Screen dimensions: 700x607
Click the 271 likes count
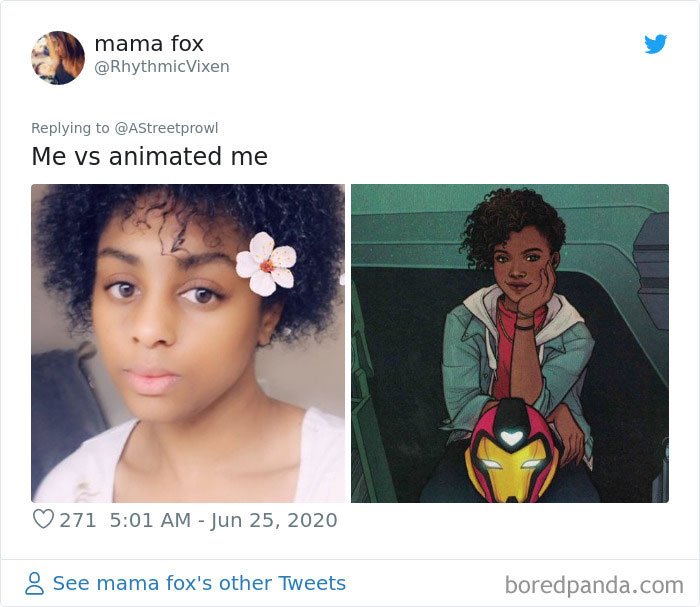tap(77, 520)
